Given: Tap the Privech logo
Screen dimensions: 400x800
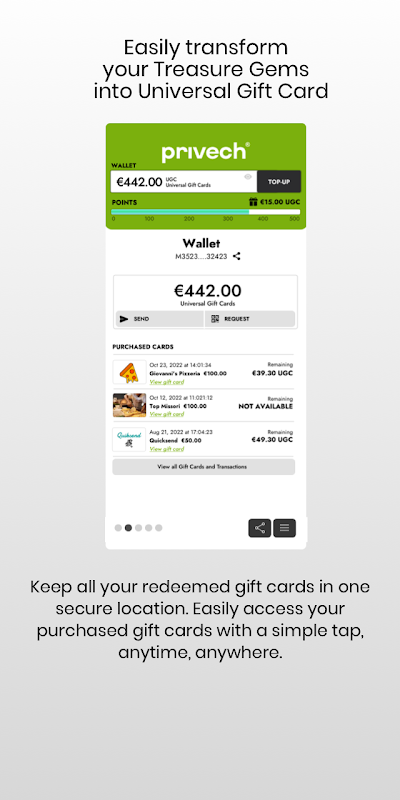Looking at the screenshot, I should 206,152.
